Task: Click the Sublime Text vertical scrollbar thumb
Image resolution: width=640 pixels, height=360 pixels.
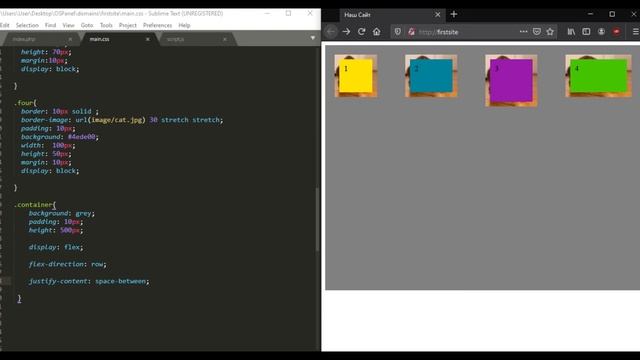Action: (x=318, y=220)
